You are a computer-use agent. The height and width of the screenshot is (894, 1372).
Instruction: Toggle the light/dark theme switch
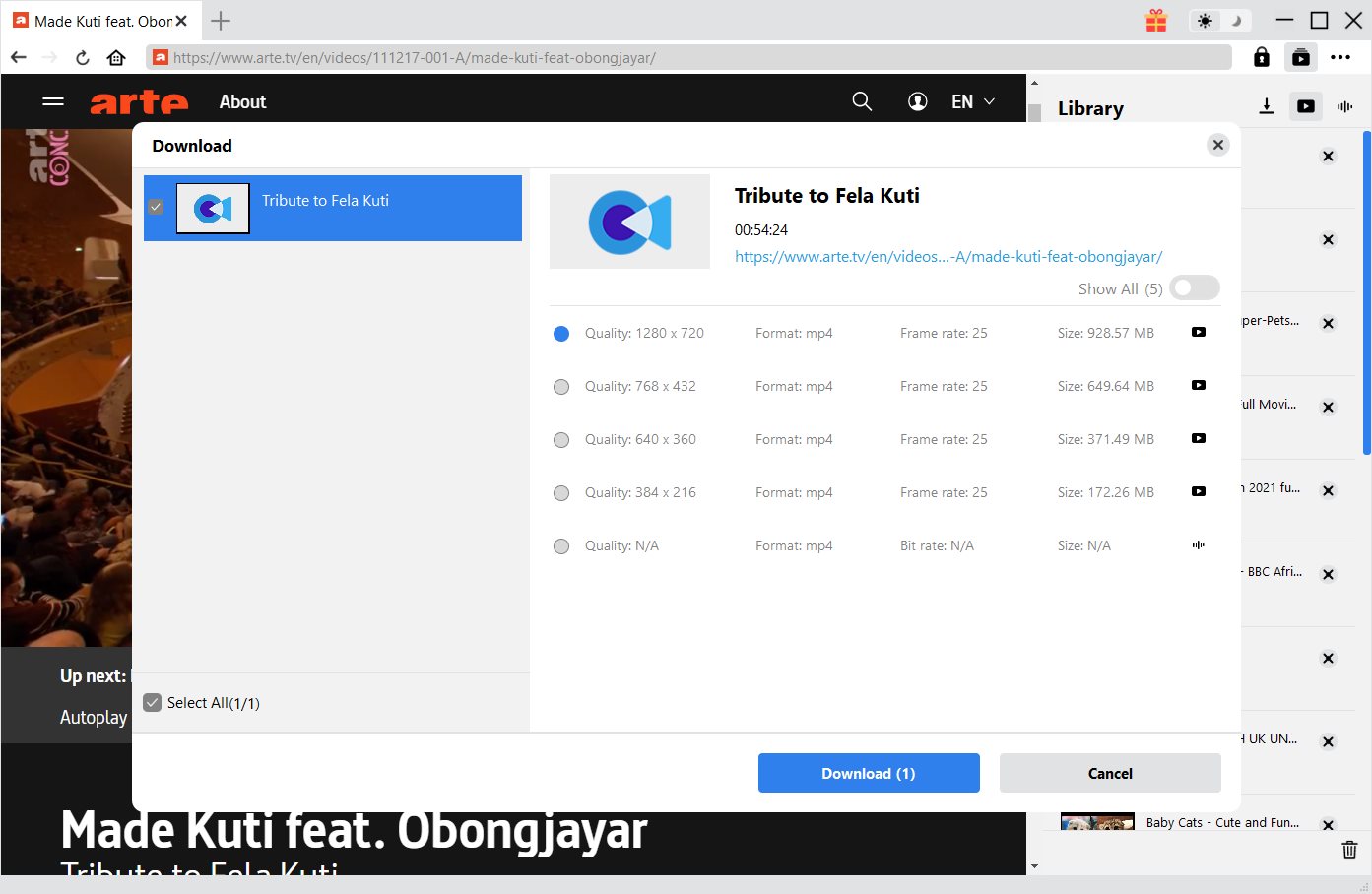1219,21
